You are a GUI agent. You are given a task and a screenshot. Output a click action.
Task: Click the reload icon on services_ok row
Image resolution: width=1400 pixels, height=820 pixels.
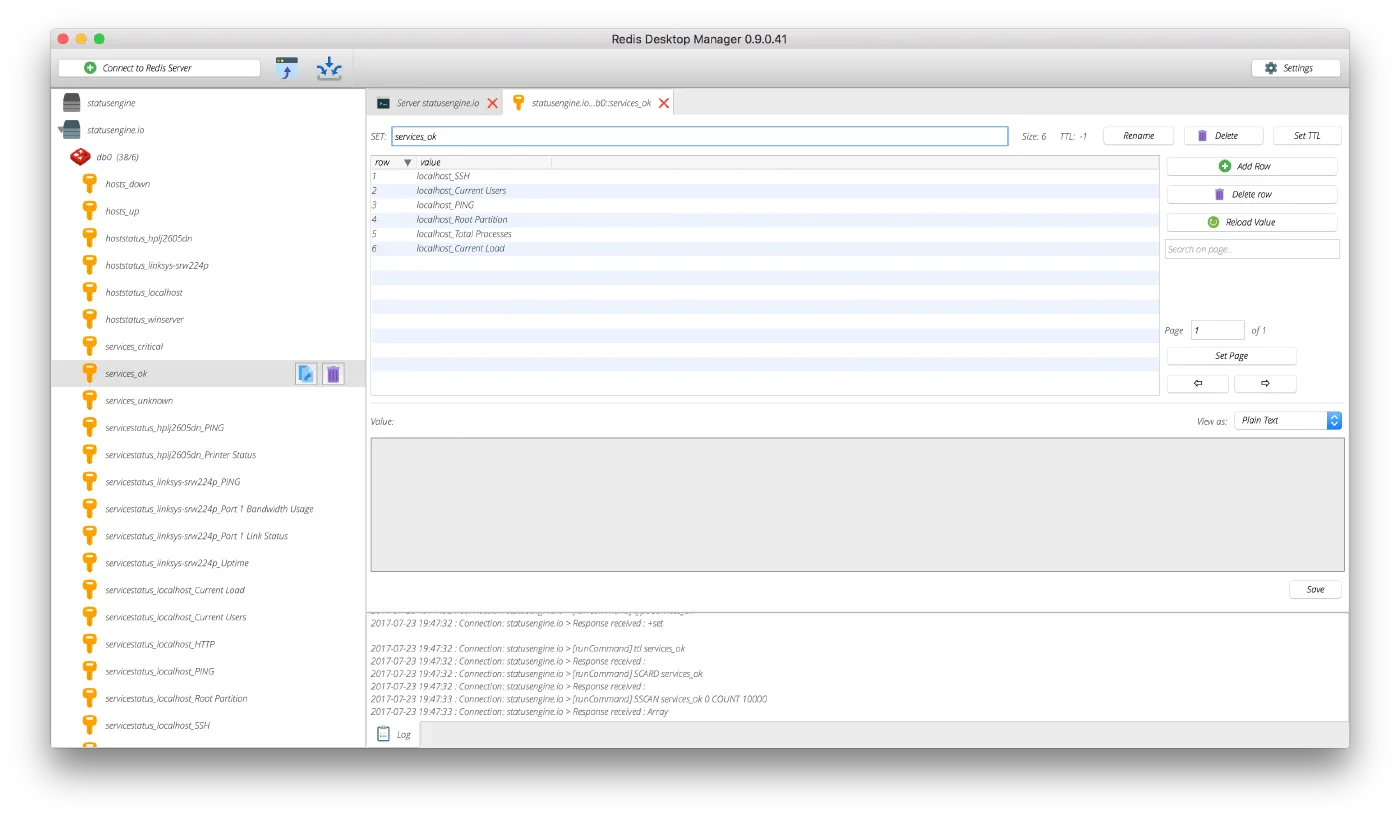pyautogui.click(x=306, y=374)
